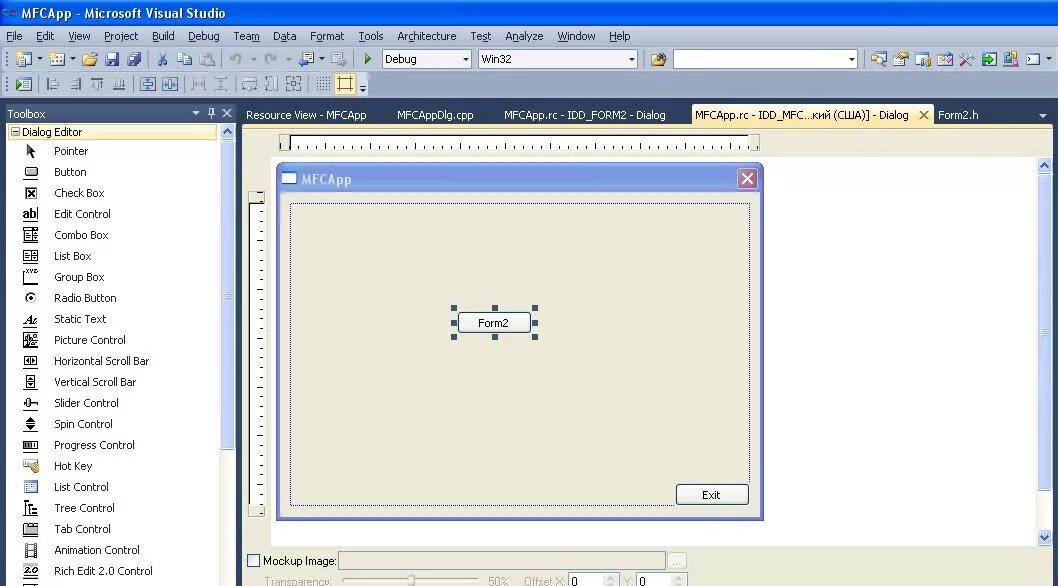Image resolution: width=1058 pixels, height=586 pixels.
Task: Click the Start Page toolbar icon
Action: 989,59
